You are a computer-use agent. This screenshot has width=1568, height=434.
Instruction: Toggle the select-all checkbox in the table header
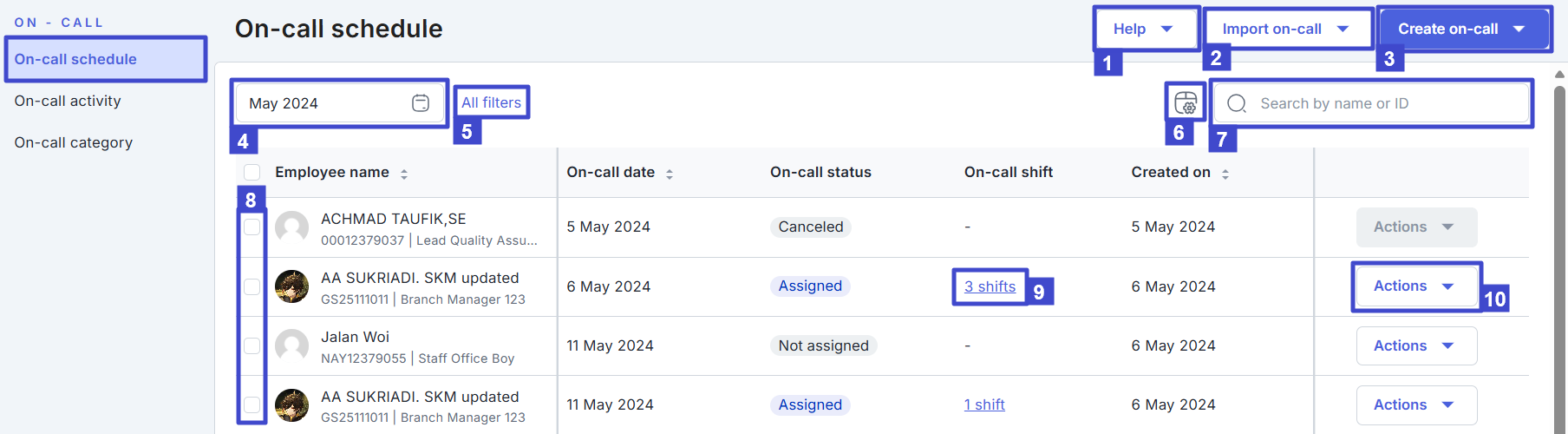[x=252, y=172]
